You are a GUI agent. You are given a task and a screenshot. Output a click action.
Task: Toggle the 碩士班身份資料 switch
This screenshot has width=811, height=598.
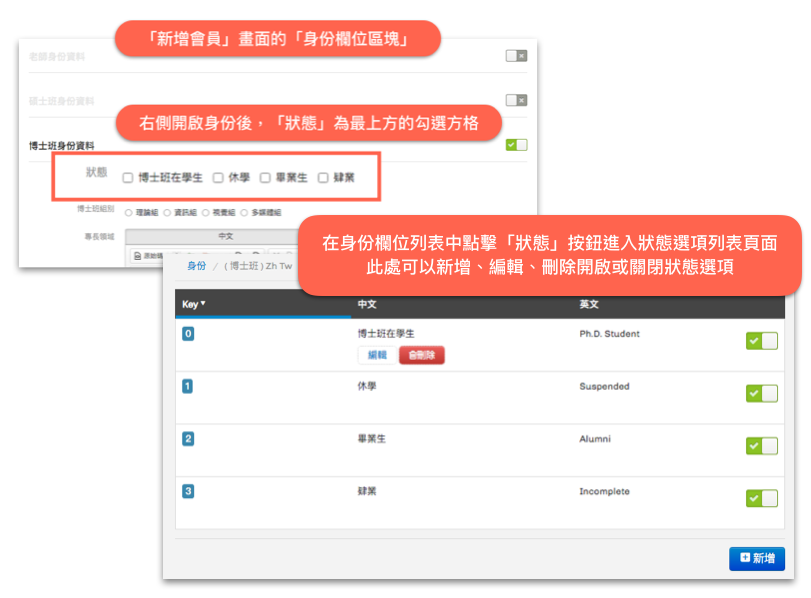(x=516, y=100)
